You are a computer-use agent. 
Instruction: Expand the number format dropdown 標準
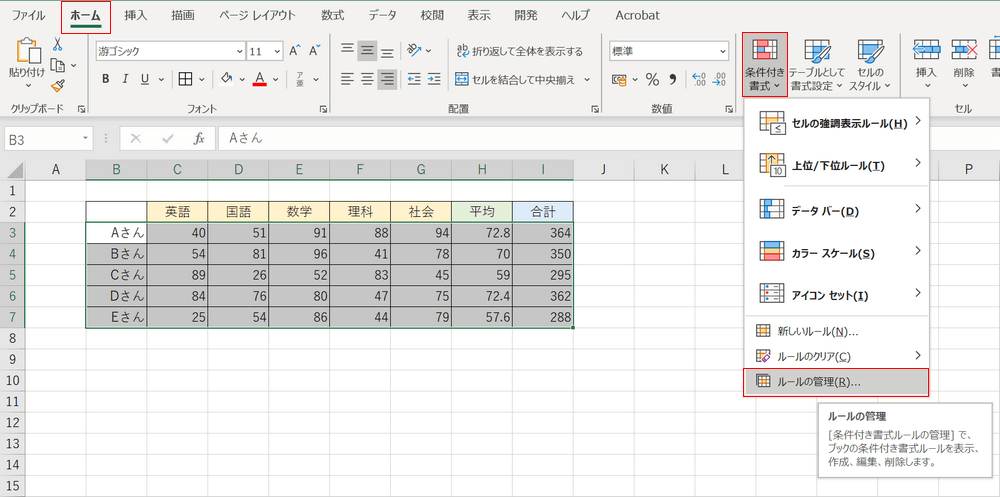722,51
